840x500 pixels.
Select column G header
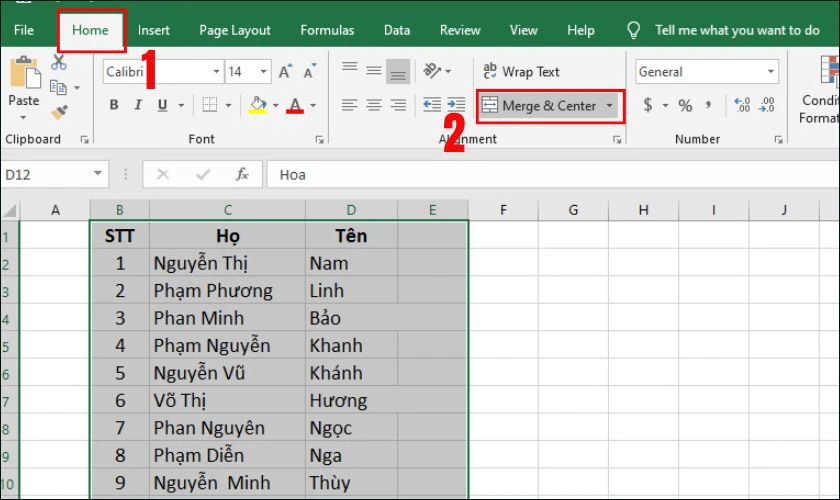(x=573, y=210)
